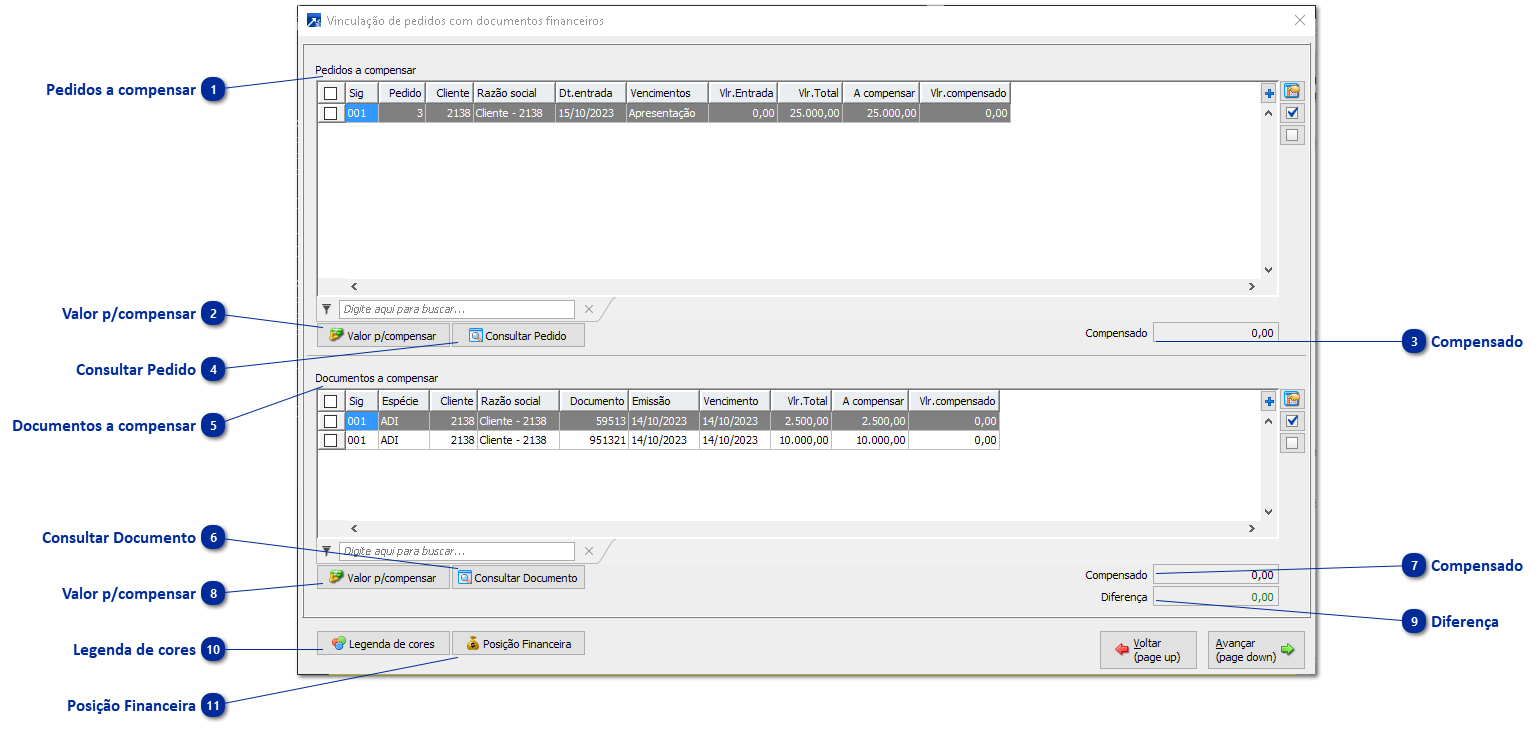Image resolution: width=1539 pixels, height=732 pixels.
Task: Select the Apresentação cell in Pedidos grid
Action: click(x=667, y=113)
